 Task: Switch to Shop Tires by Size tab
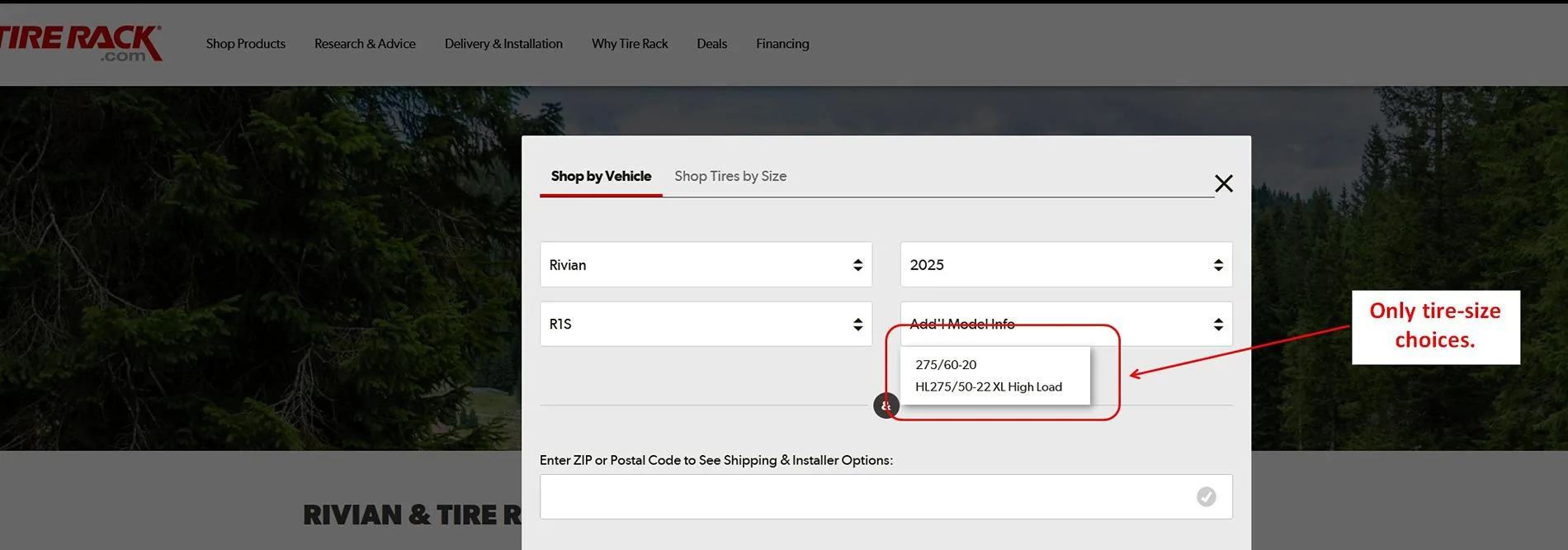[730, 176]
